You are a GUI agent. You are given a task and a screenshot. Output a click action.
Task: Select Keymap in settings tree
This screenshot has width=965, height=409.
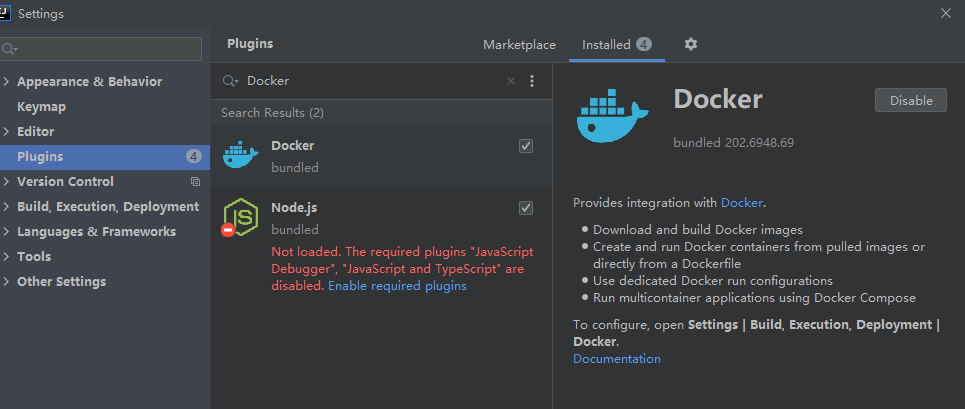pos(41,107)
